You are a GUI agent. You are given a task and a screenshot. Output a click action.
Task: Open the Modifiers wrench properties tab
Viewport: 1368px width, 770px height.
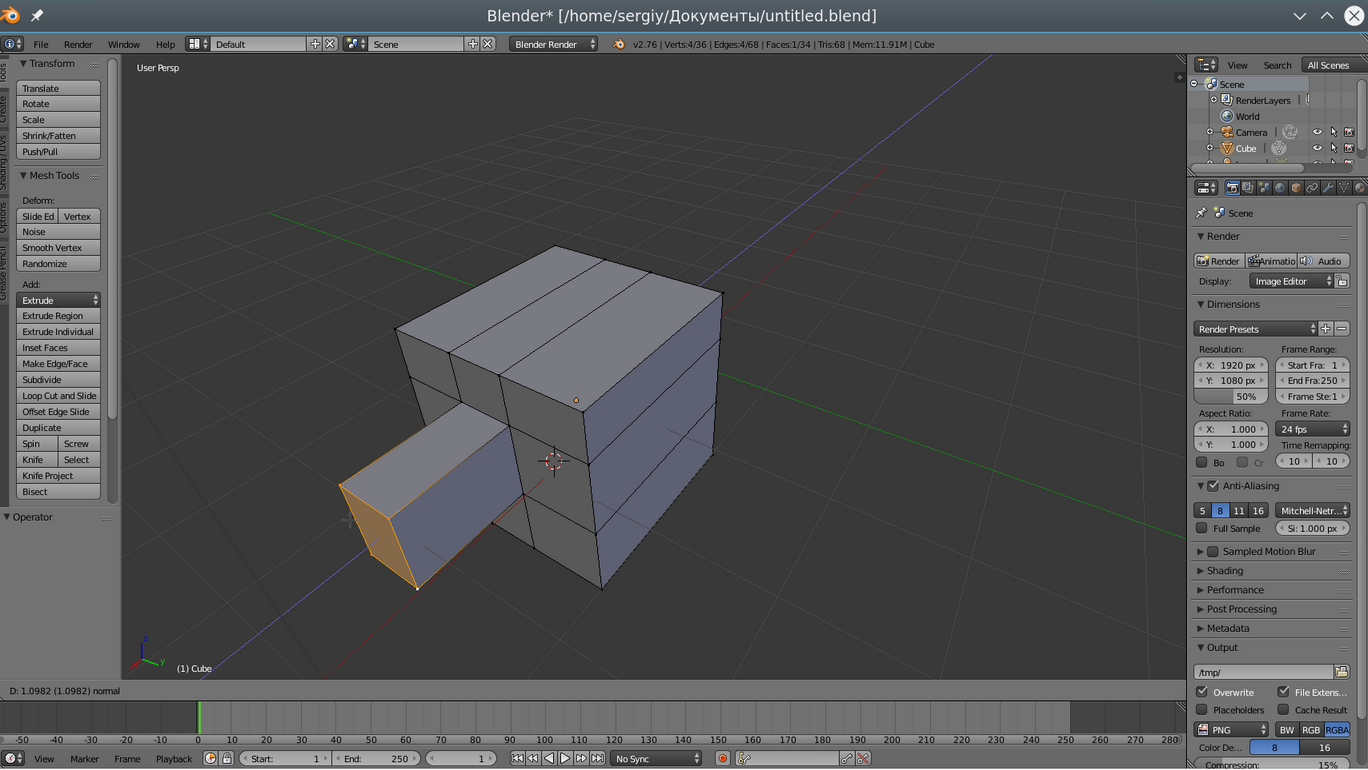tap(1328, 188)
